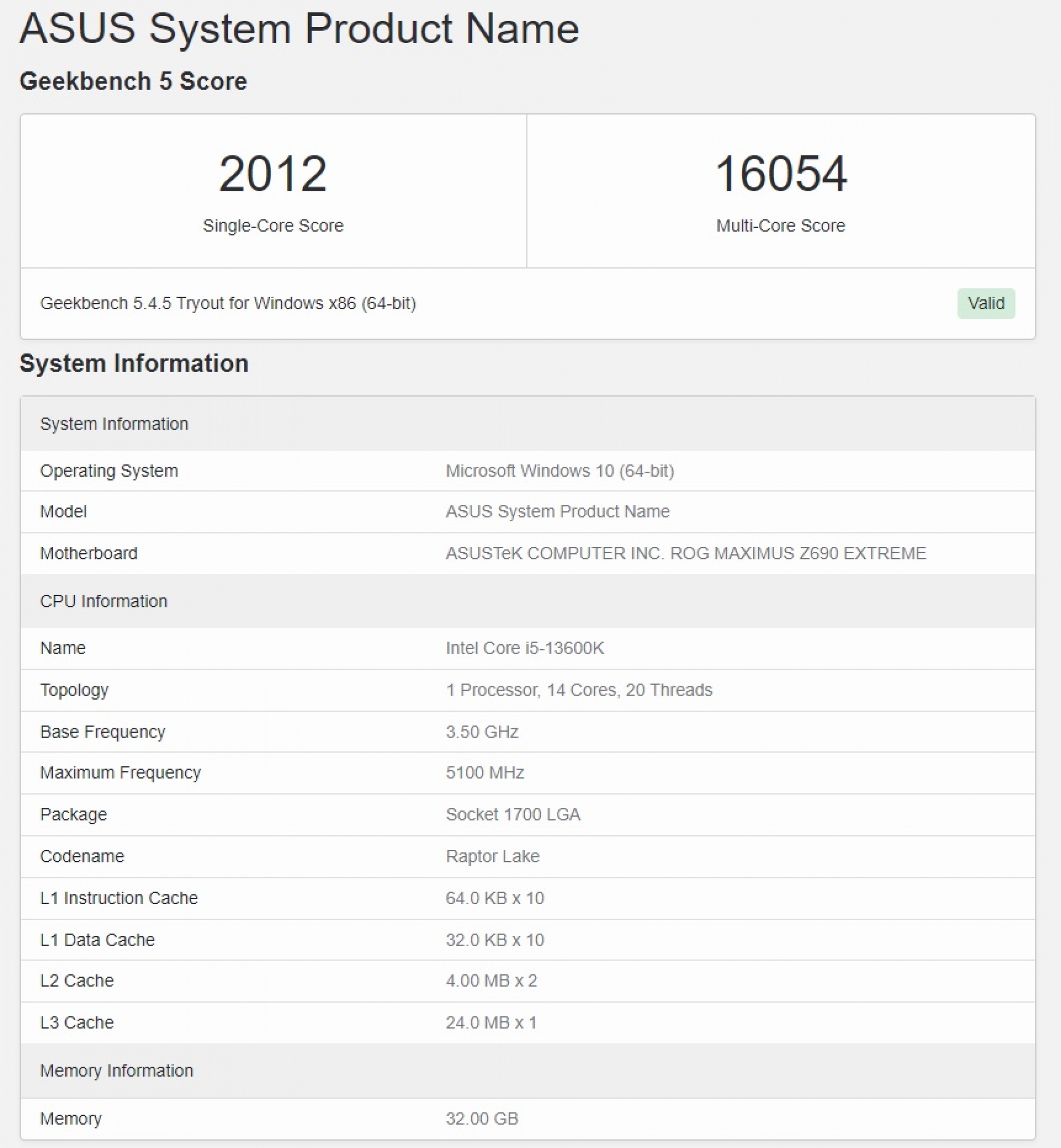1061x1148 pixels.
Task: Select the 24.0 MB x 1 value
Action: (491, 1023)
